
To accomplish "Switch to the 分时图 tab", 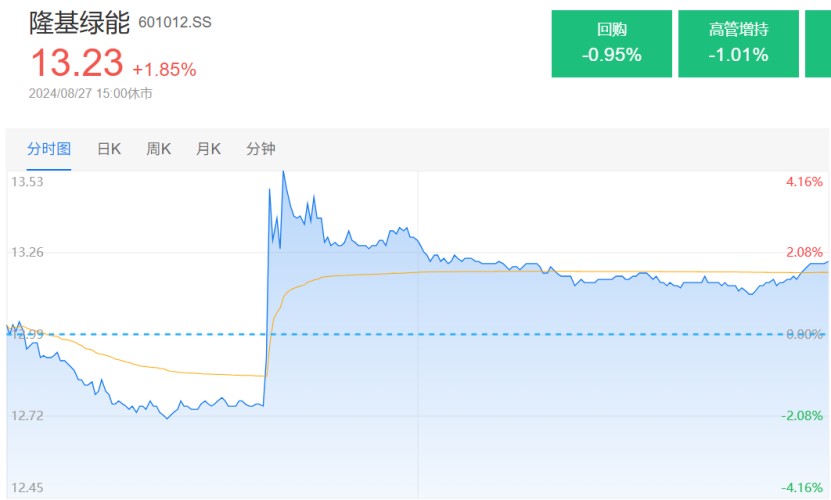I will (x=49, y=149).
